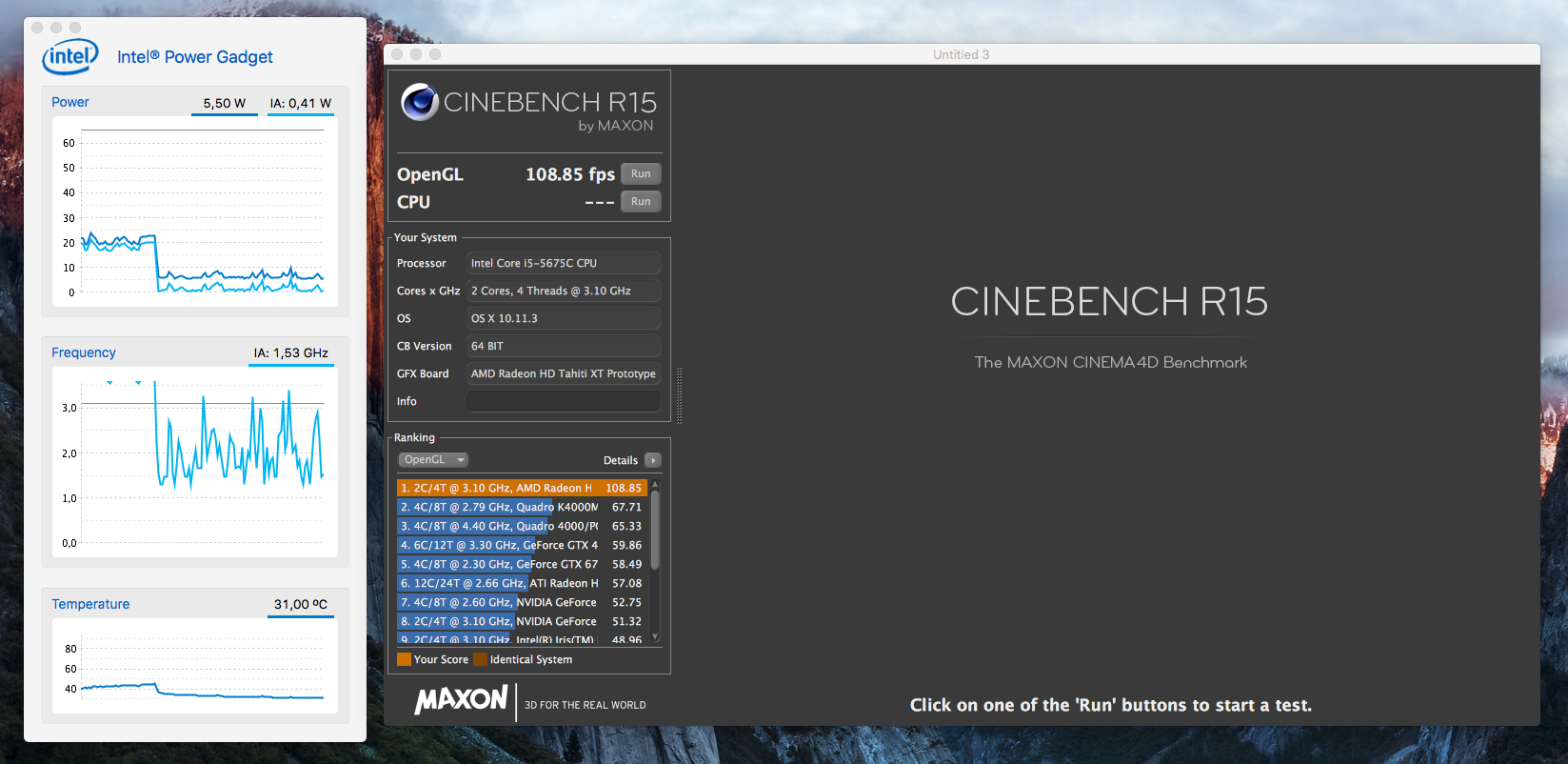Click the Intel logo in Power Gadget
The width and height of the screenshot is (1568, 764).
[69, 57]
